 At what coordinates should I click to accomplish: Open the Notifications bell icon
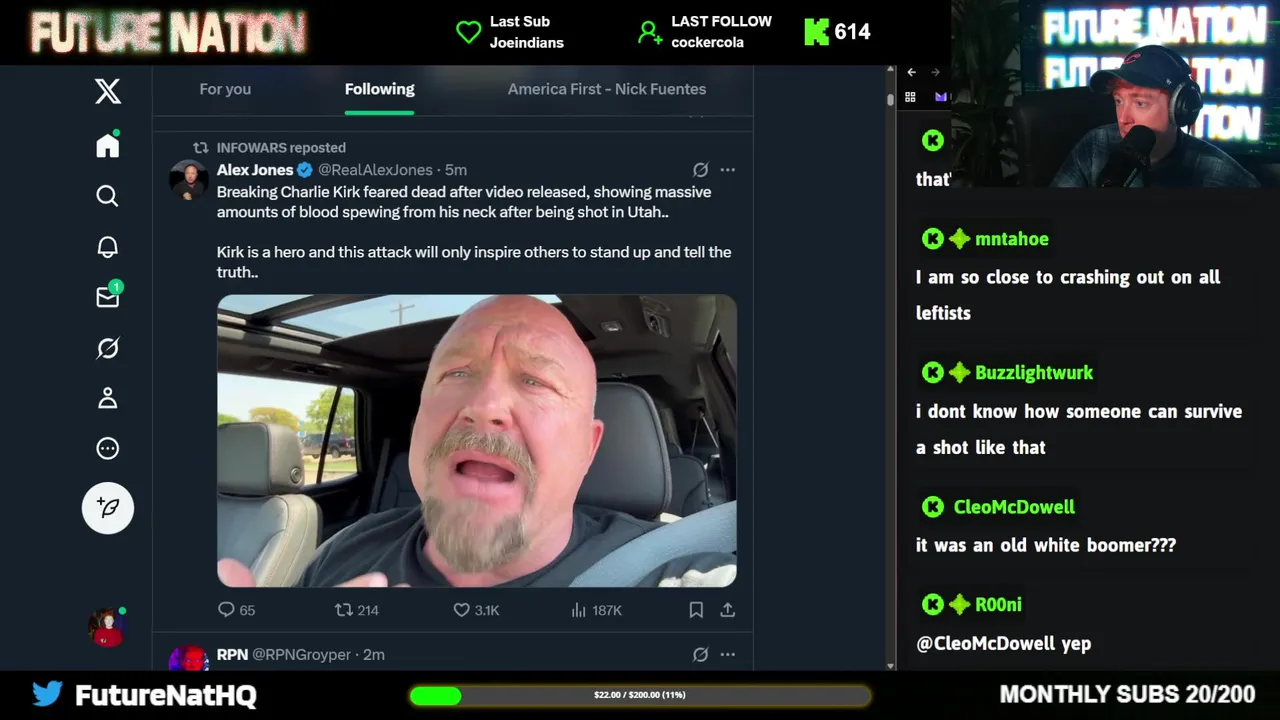(x=108, y=246)
